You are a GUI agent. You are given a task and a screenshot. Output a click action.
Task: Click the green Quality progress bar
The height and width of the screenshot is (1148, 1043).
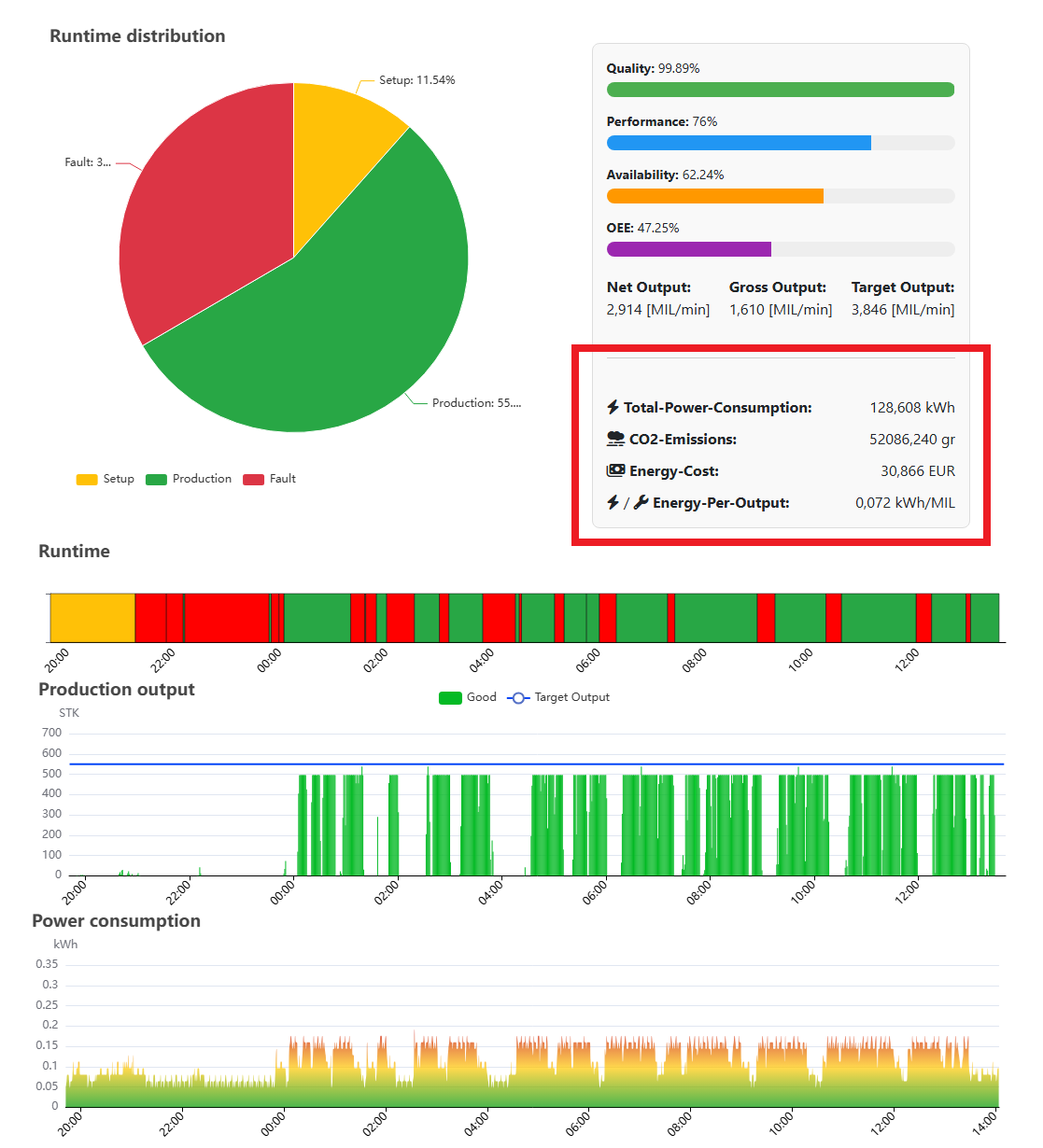point(780,90)
